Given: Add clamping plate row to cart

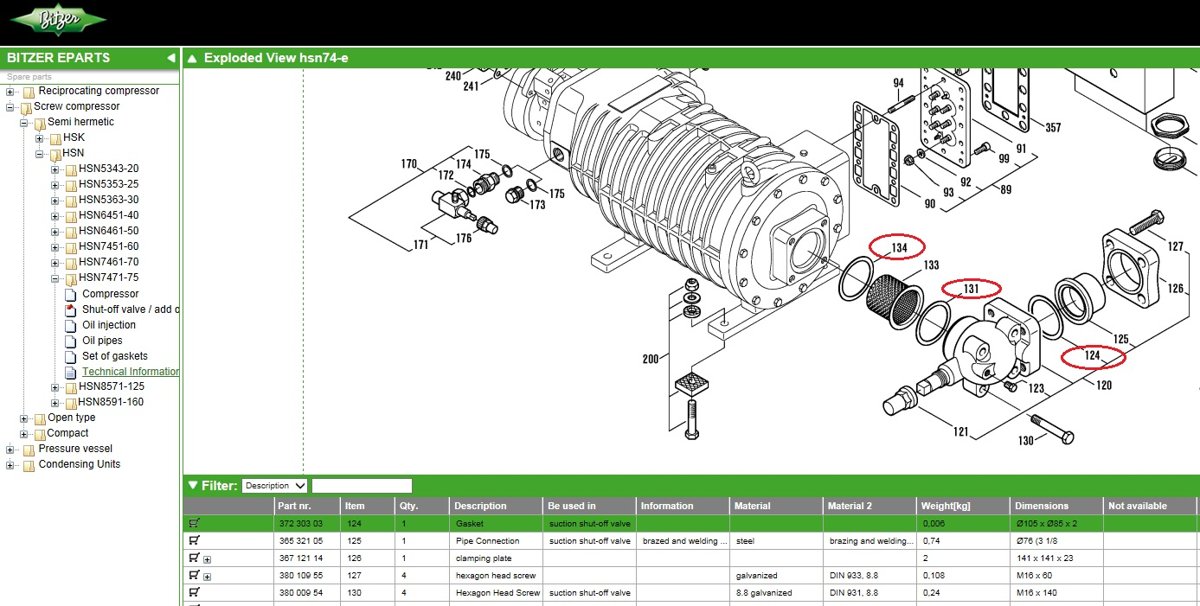Looking at the screenshot, I should click(194, 558).
